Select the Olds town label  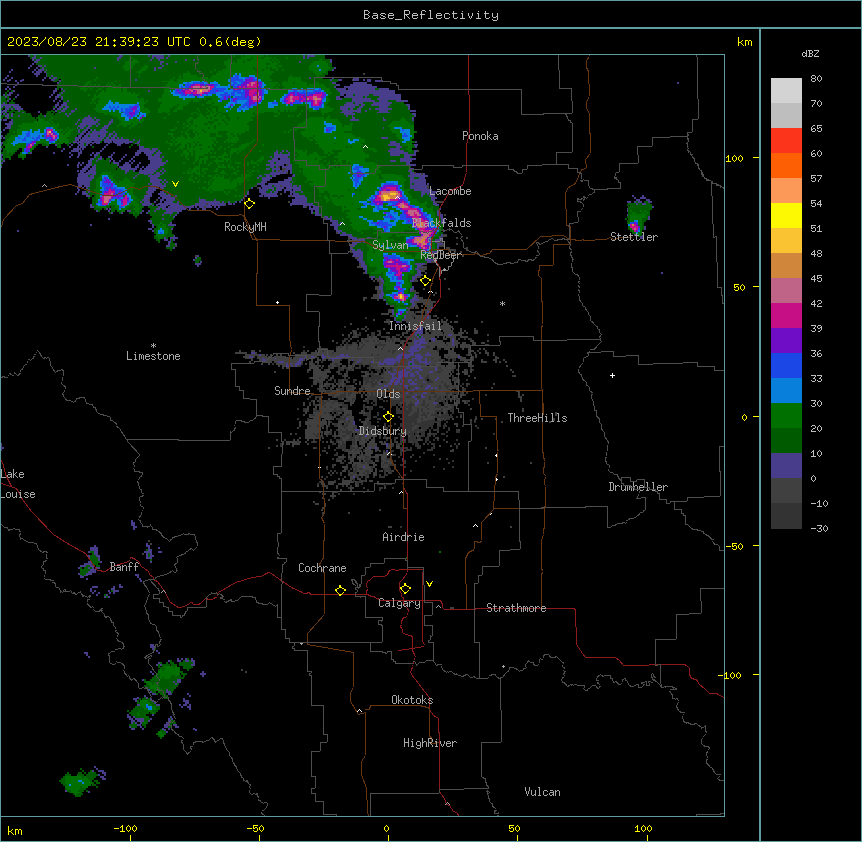coord(388,394)
